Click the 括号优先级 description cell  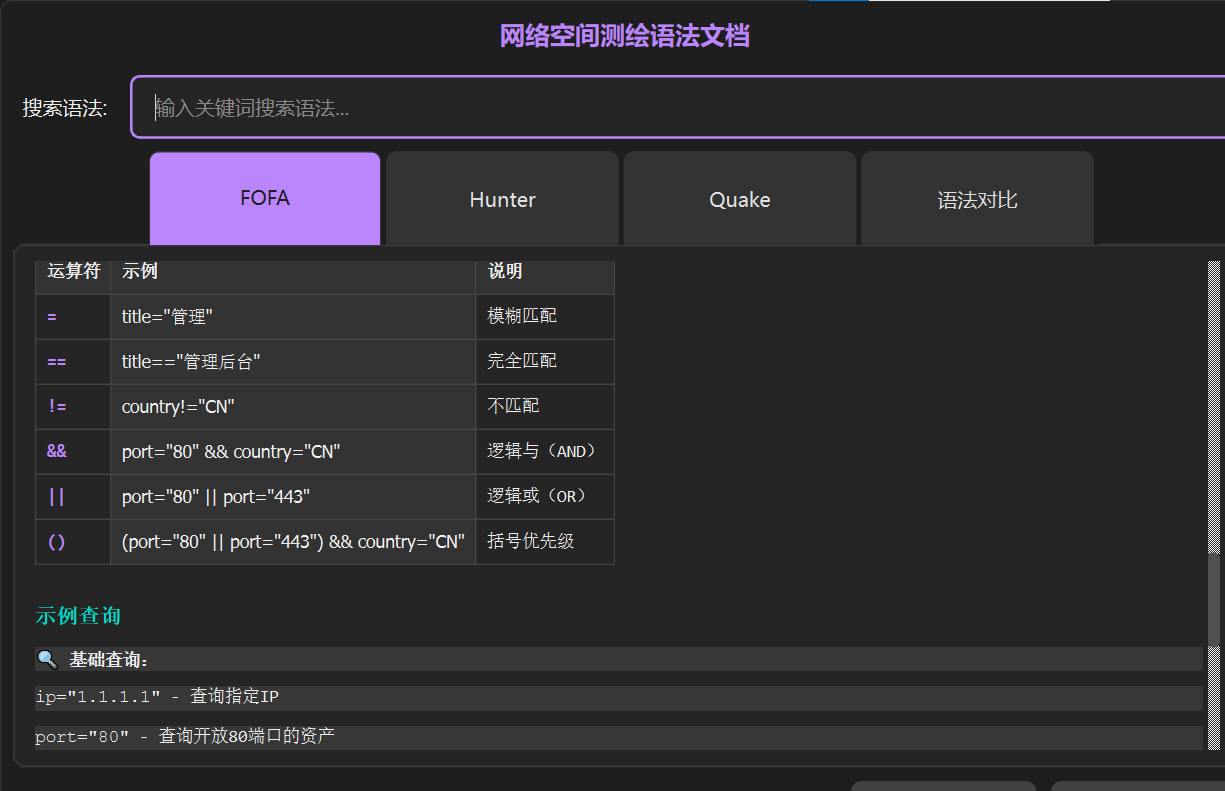(531, 542)
